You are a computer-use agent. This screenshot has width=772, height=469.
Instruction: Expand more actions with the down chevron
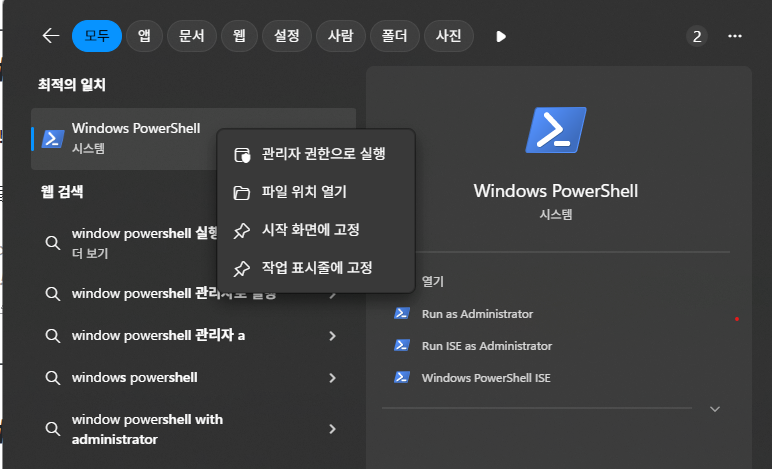715,409
